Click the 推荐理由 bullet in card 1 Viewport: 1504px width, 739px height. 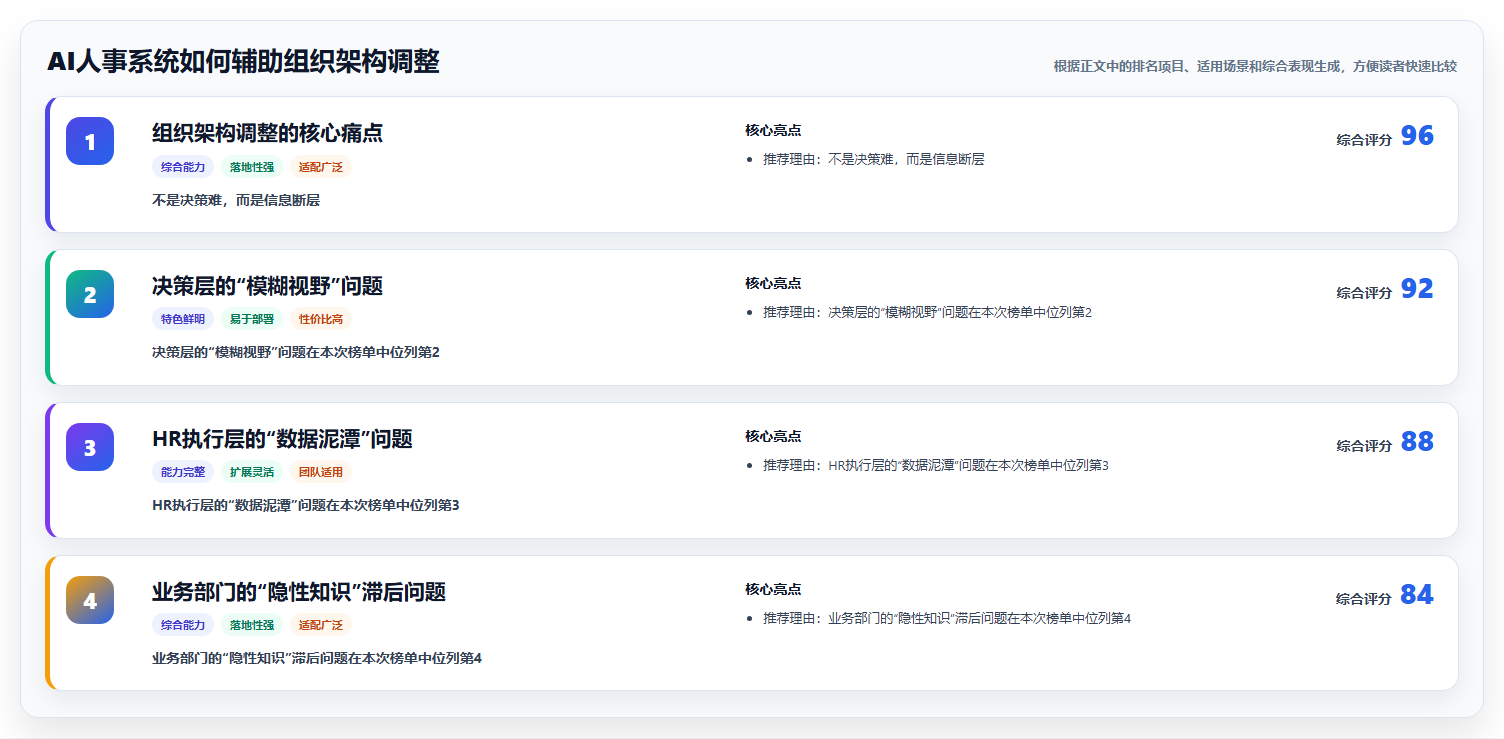pos(874,160)
